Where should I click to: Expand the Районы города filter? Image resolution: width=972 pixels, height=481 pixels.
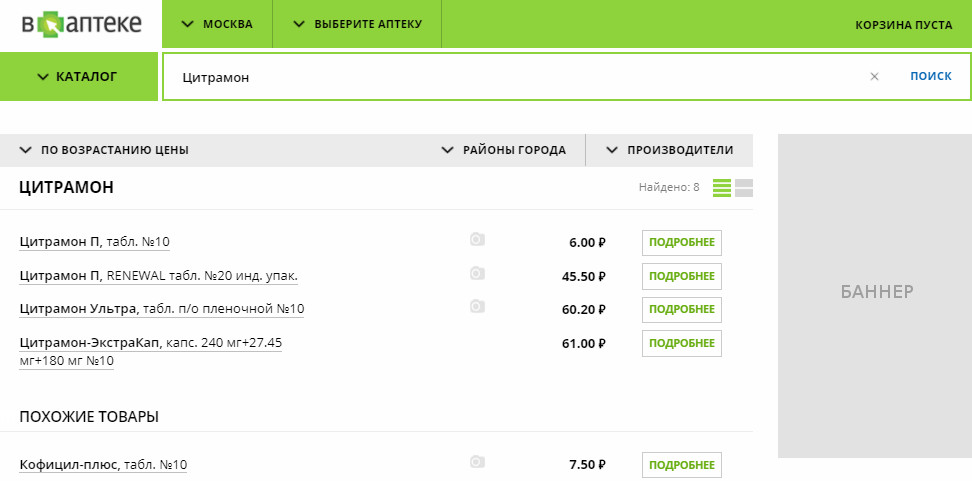(504, 150)
